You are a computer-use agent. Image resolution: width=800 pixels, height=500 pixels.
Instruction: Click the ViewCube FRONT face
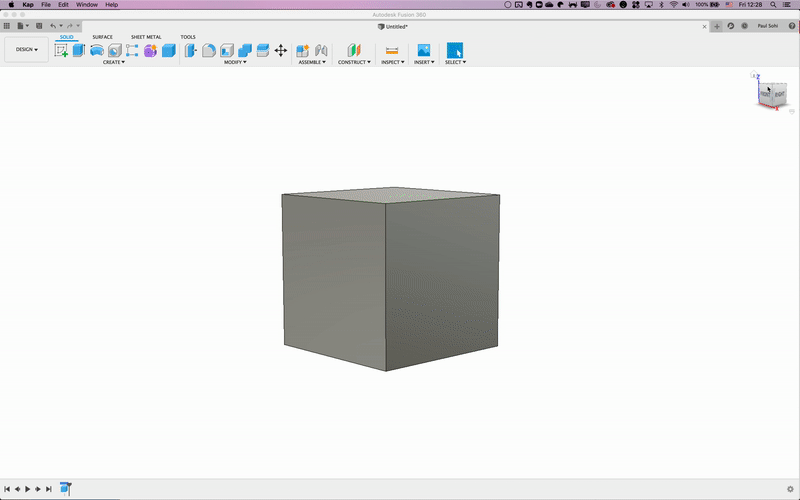(765, 94)
